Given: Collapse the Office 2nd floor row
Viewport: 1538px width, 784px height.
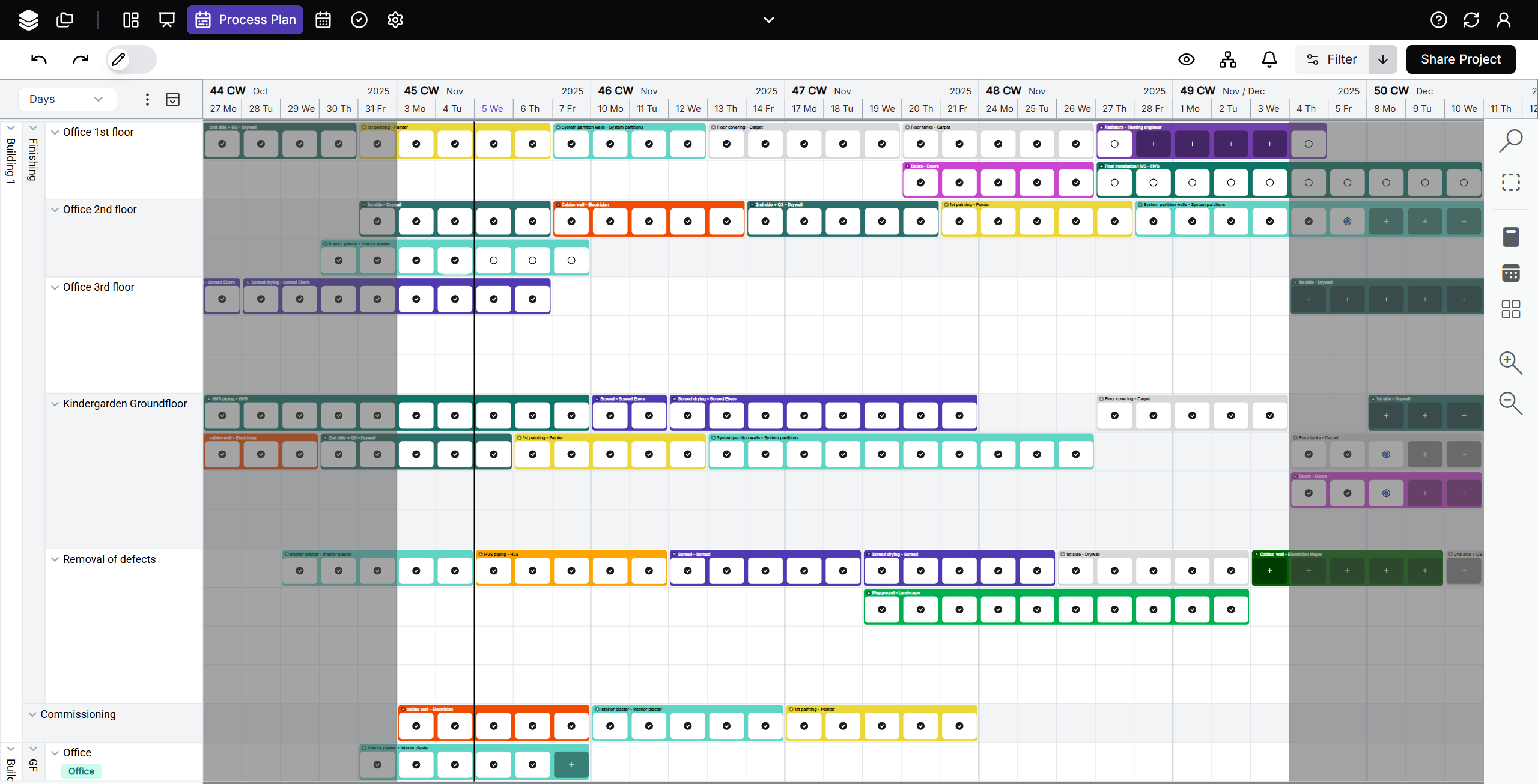Looking at the screenshot, I should tap(55, 210).
